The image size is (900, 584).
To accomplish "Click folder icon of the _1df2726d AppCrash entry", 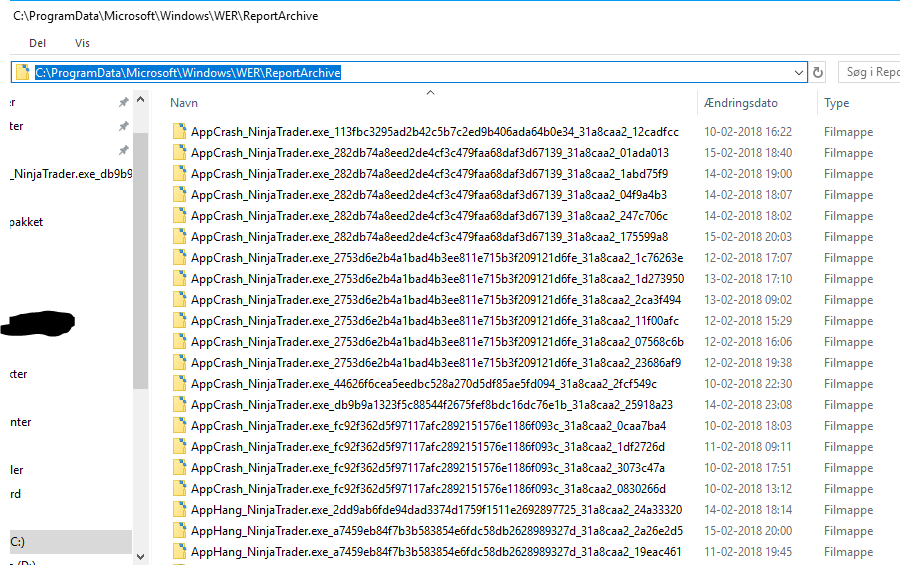I will pyautogui.click(x=179, y=447).
